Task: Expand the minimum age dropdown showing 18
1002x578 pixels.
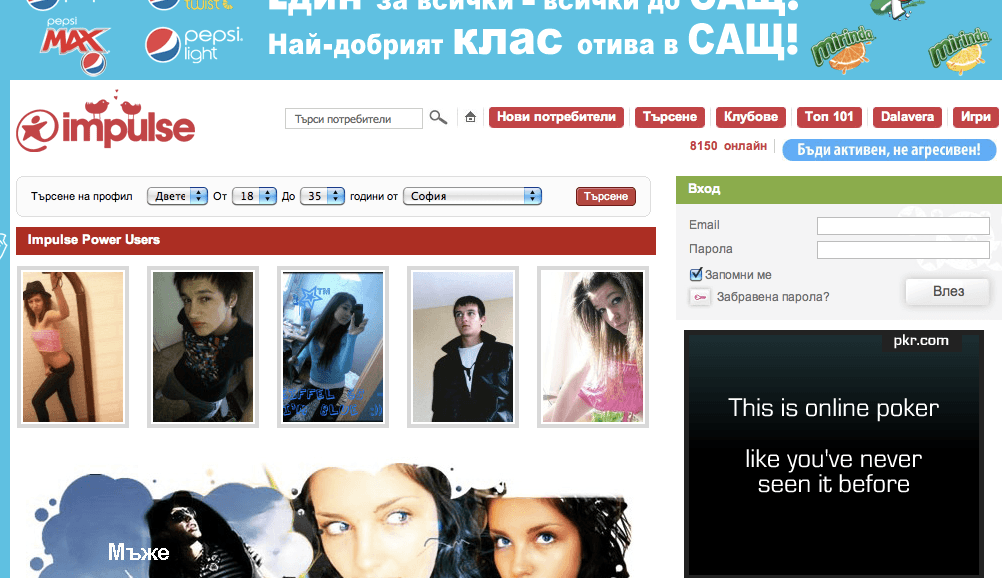Action: click(253, 196)
